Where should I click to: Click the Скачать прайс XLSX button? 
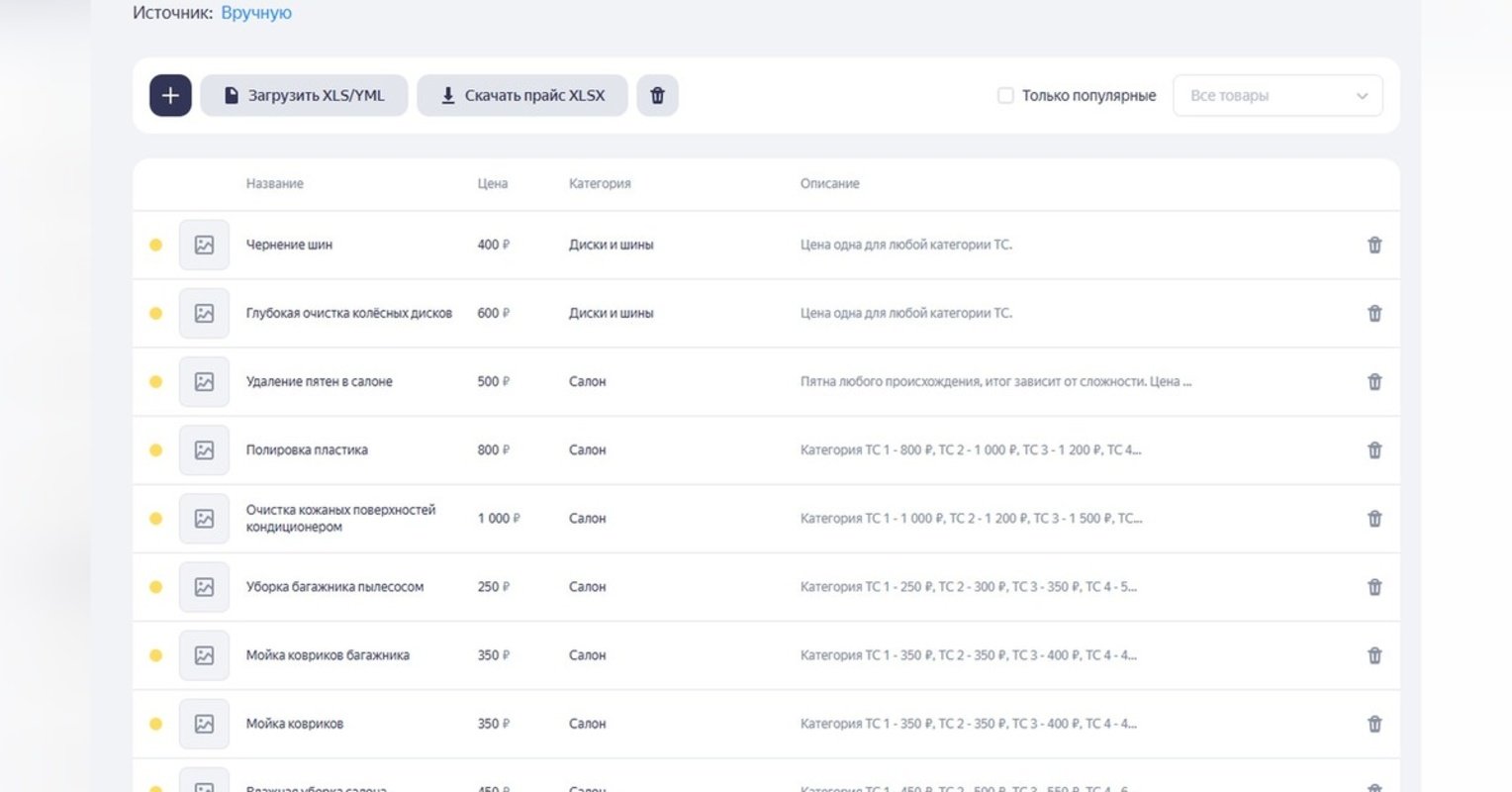point(522,95)
